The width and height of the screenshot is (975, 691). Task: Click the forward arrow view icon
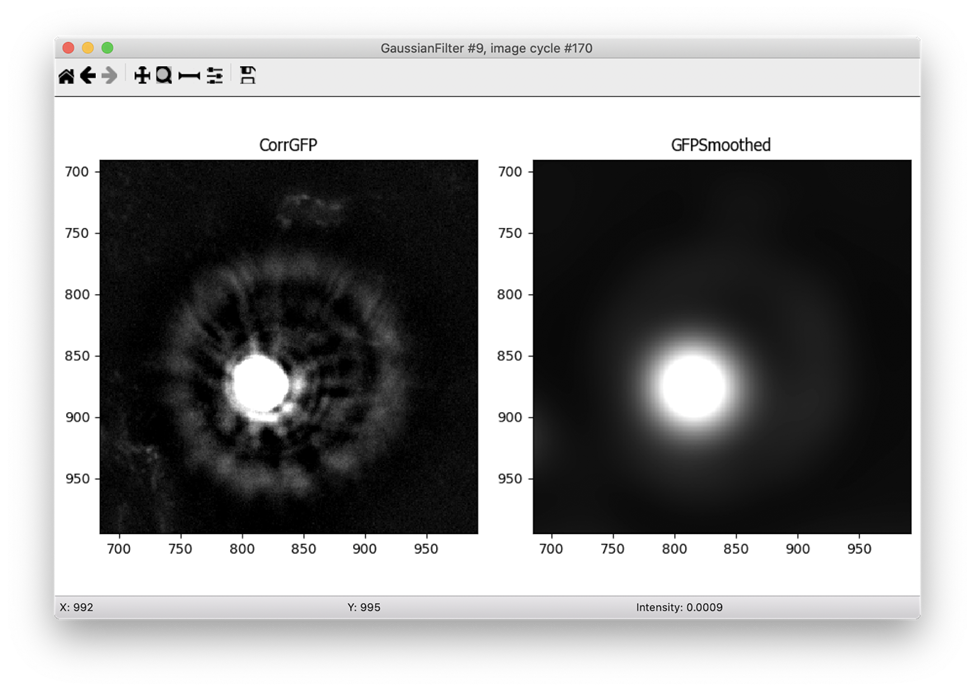(x=110, y=76)
